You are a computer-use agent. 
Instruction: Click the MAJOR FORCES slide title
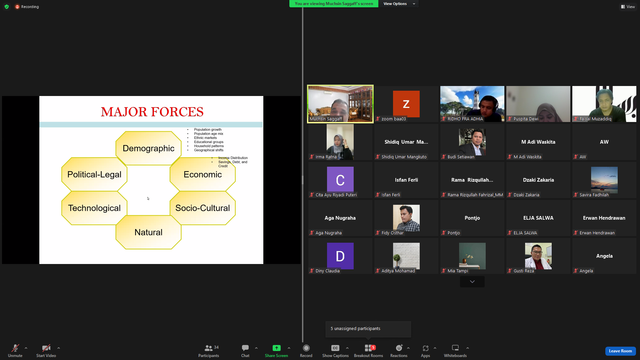pos(152,112)
